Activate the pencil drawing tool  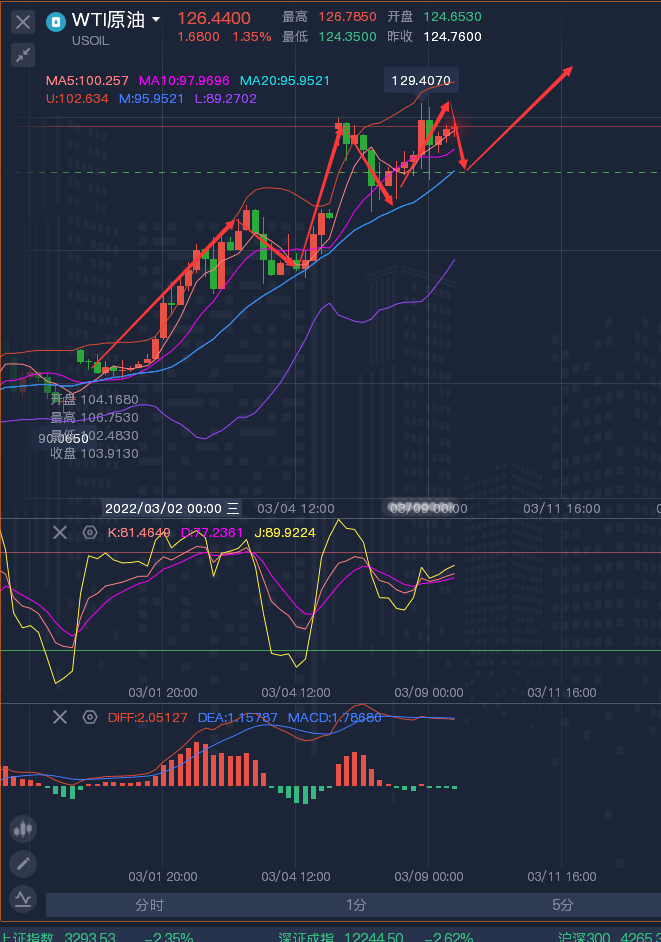pyautogui.click(x=23, y=864)
